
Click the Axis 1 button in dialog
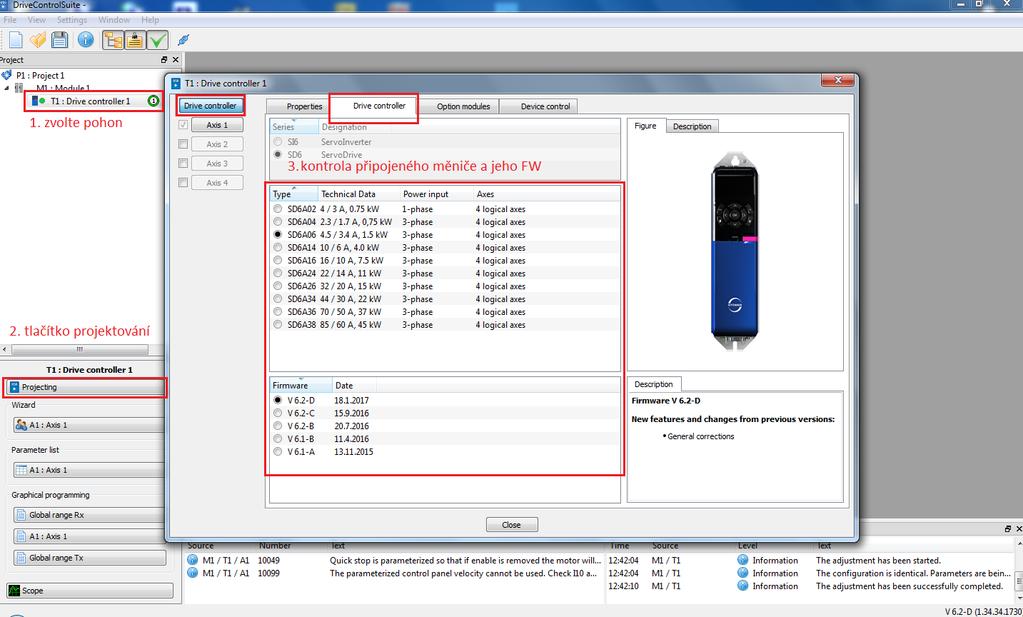coord(217,125)
